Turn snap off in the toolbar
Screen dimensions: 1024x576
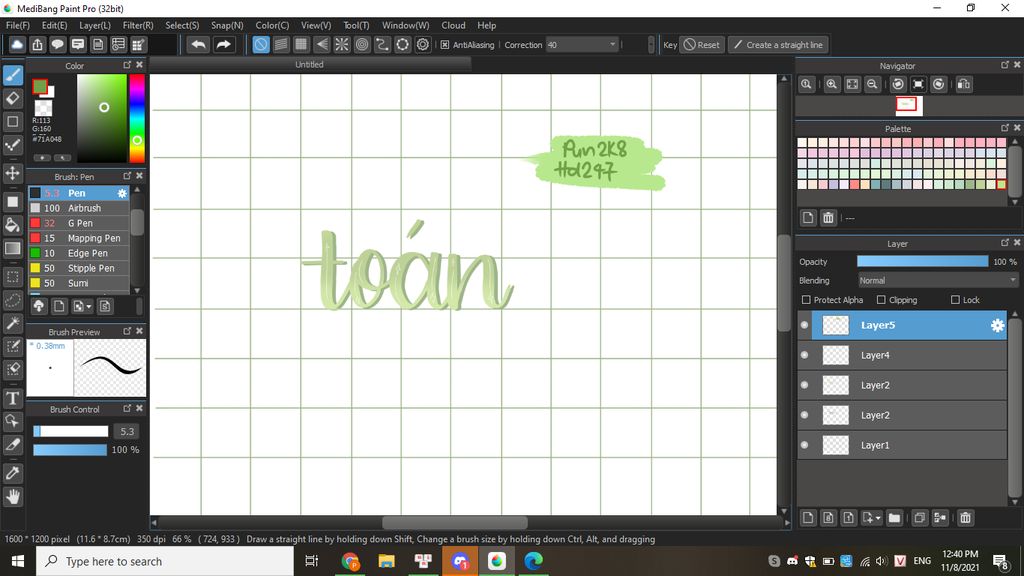click(261, 44)
